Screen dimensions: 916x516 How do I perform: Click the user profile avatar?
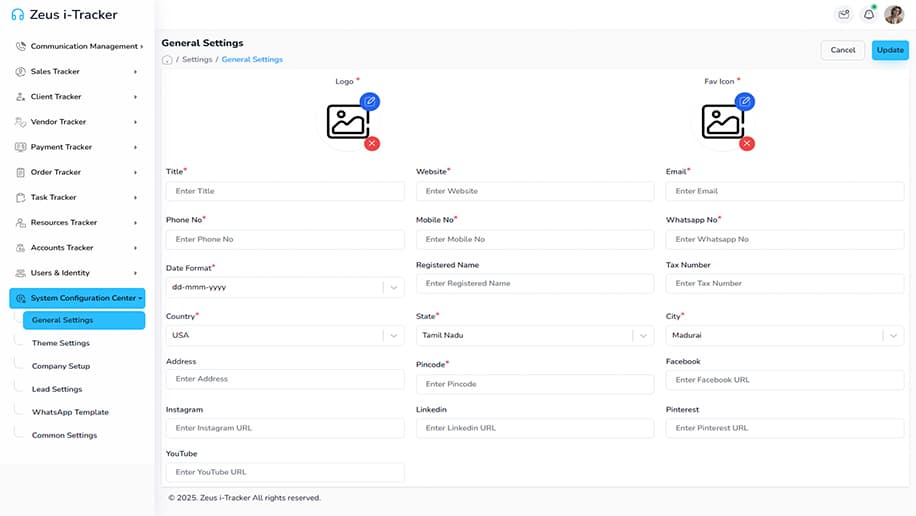(x=894, y=15)
